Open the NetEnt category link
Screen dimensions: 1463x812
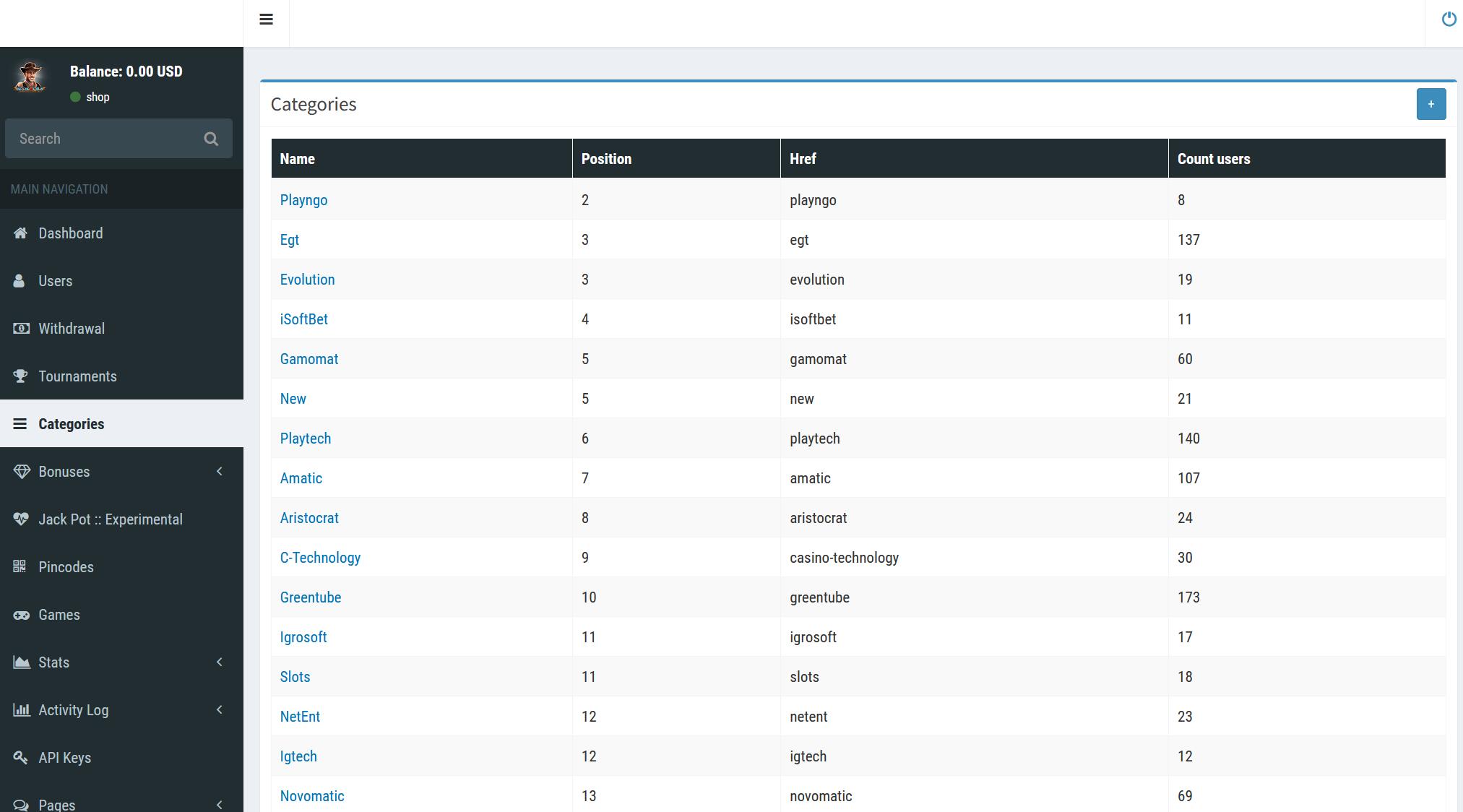(300, 717)
